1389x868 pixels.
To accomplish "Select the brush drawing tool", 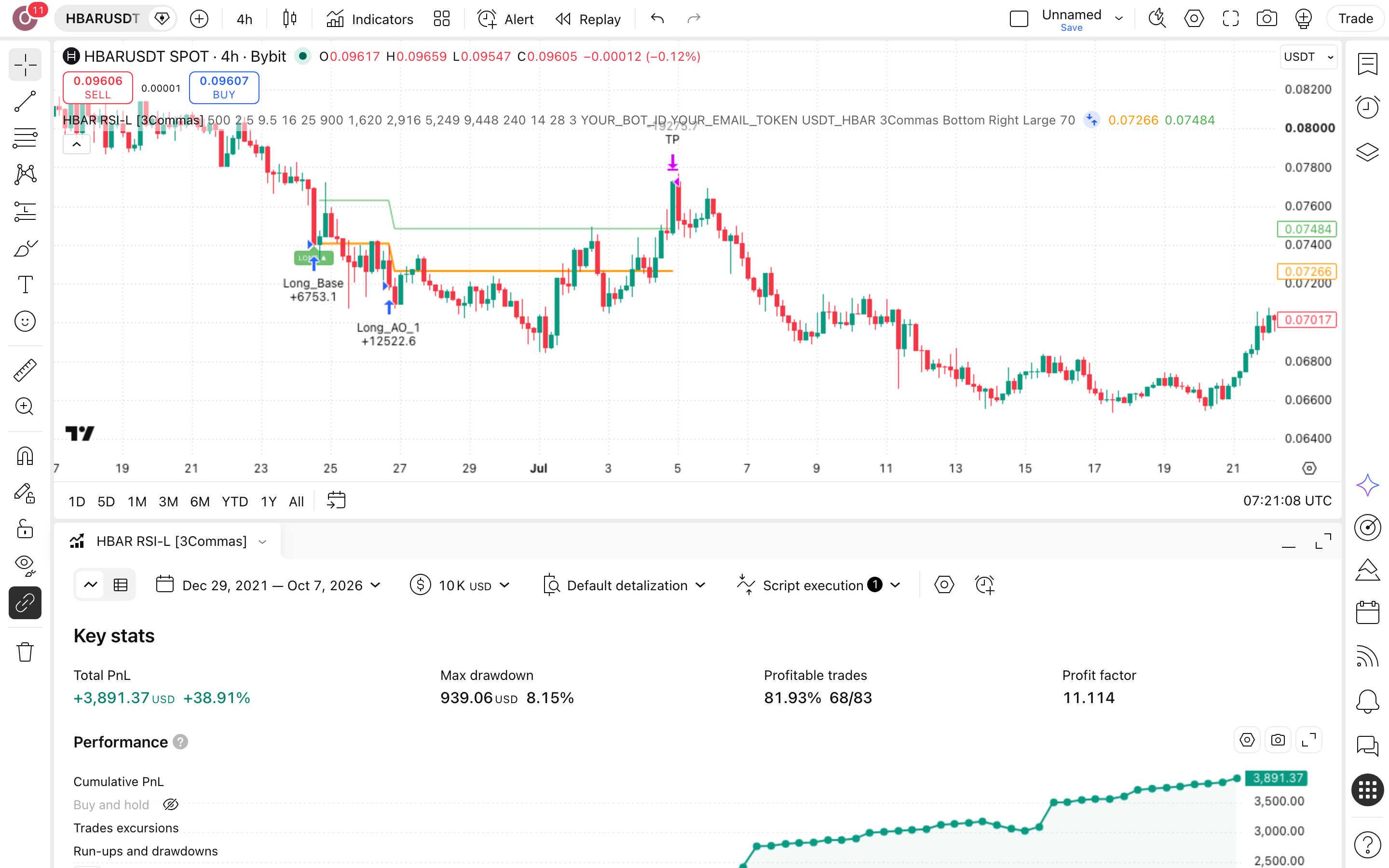I will 25,248.
